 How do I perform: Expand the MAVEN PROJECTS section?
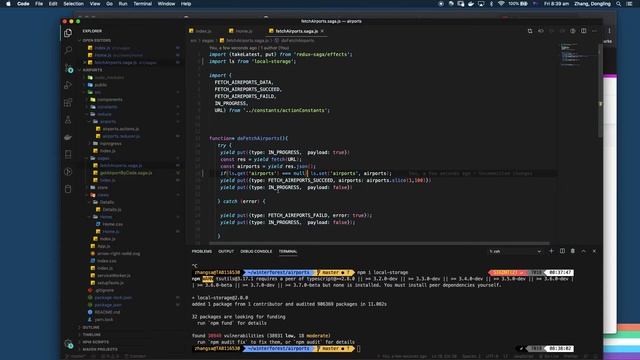[x=100, y=349]
